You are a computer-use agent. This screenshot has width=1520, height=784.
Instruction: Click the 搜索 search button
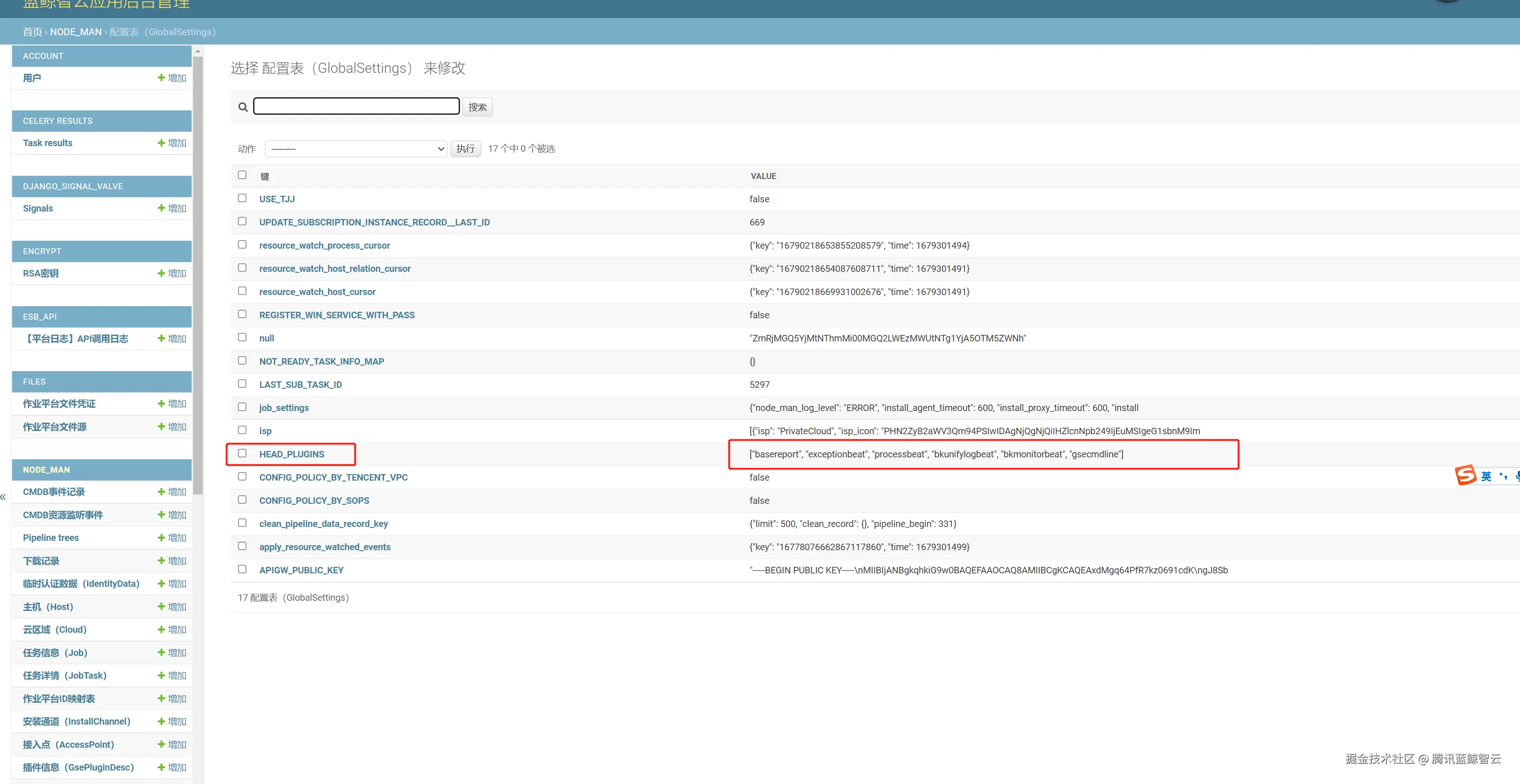point(477,107)
